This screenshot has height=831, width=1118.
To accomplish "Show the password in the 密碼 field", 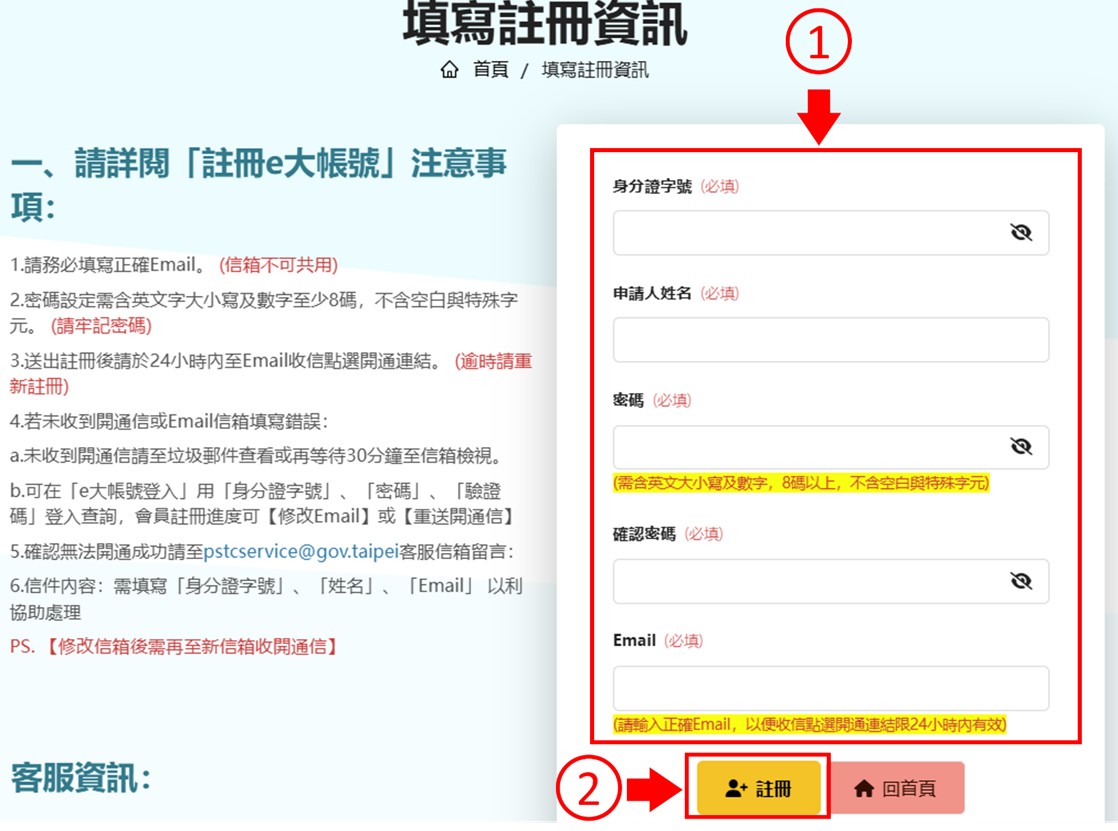I will [1020, 447].
